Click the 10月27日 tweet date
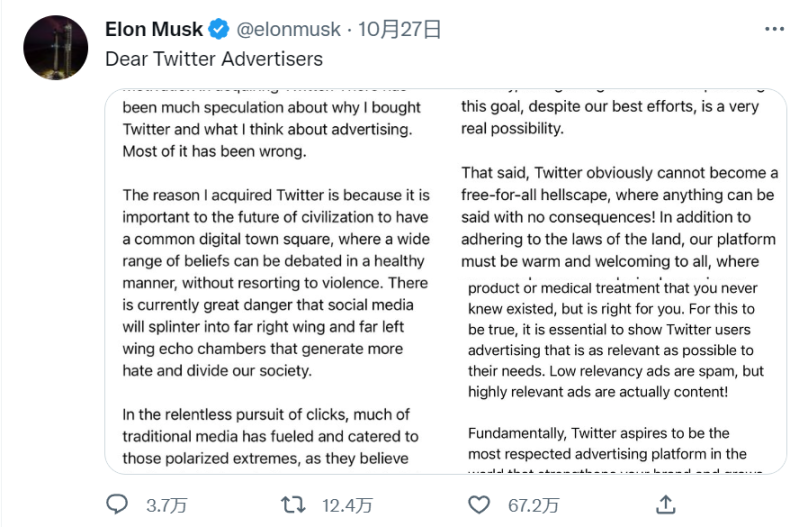This screenshot has width=808, height=527. pyautogui.click(x=400, y=30)
